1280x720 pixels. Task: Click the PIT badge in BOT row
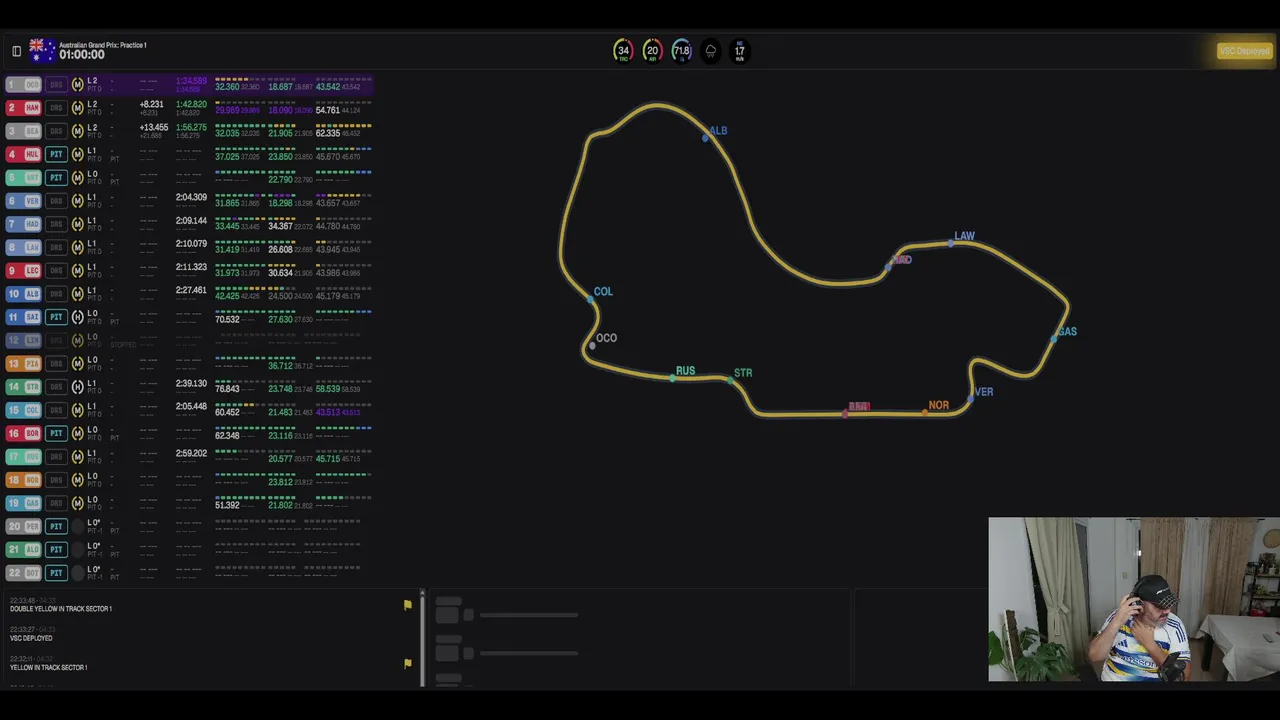coord(56,573)
